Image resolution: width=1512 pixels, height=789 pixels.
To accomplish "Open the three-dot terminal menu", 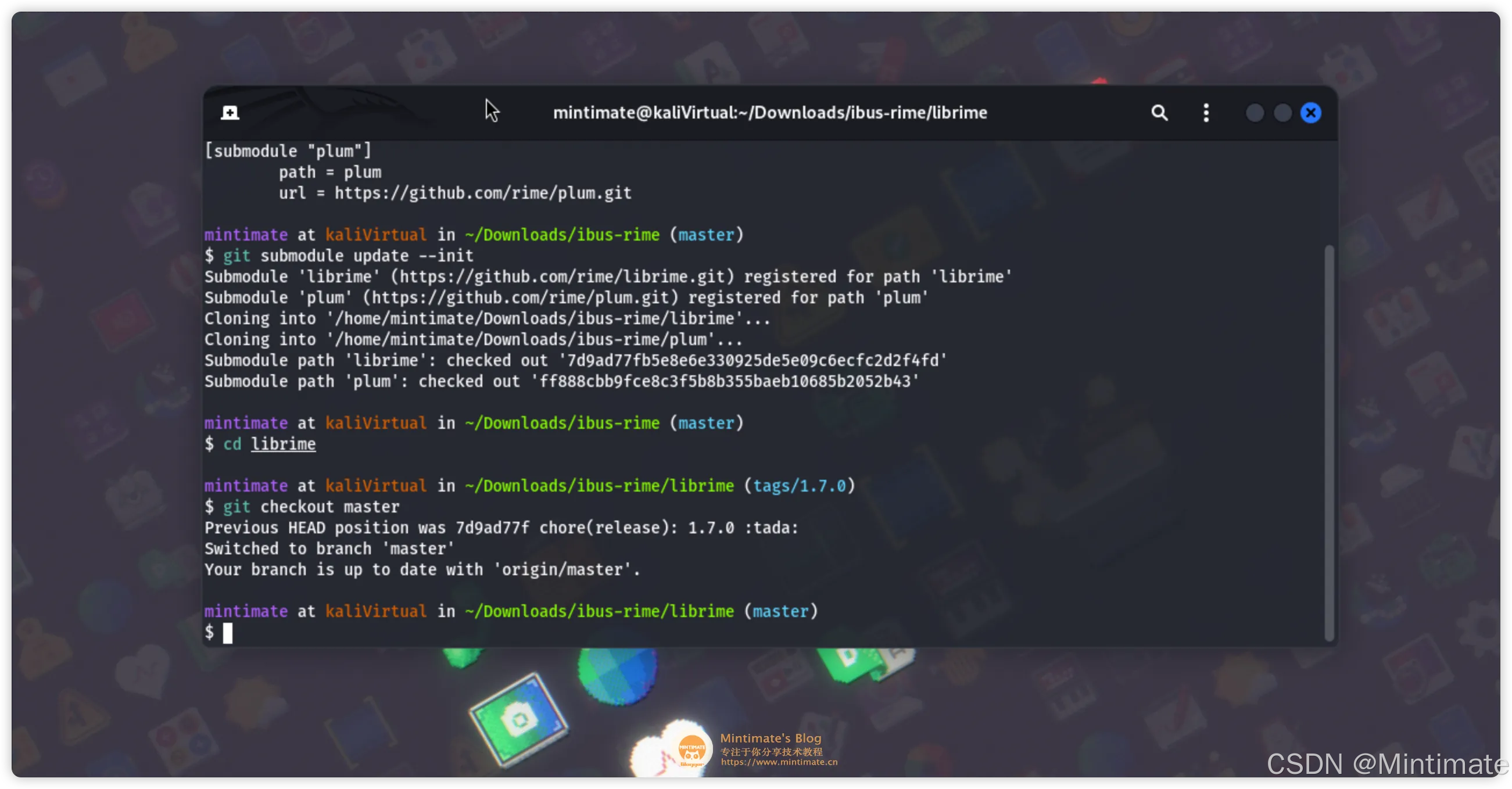I will tap(1206, 113).
